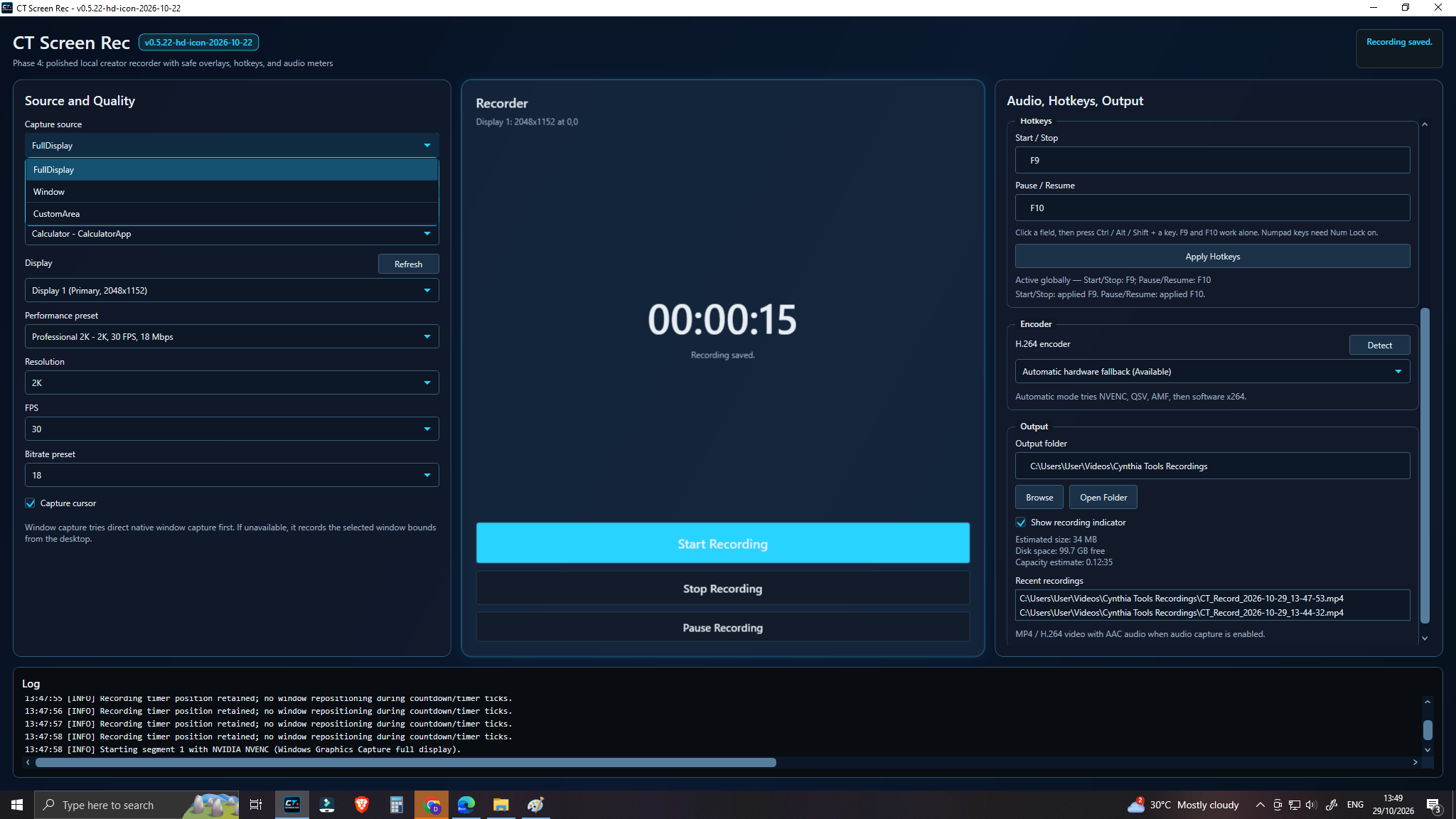This screenshot has width=1456, height=819.
Task: Open the H.264 encoder dropdown
Action: (x=1212, y=371)
